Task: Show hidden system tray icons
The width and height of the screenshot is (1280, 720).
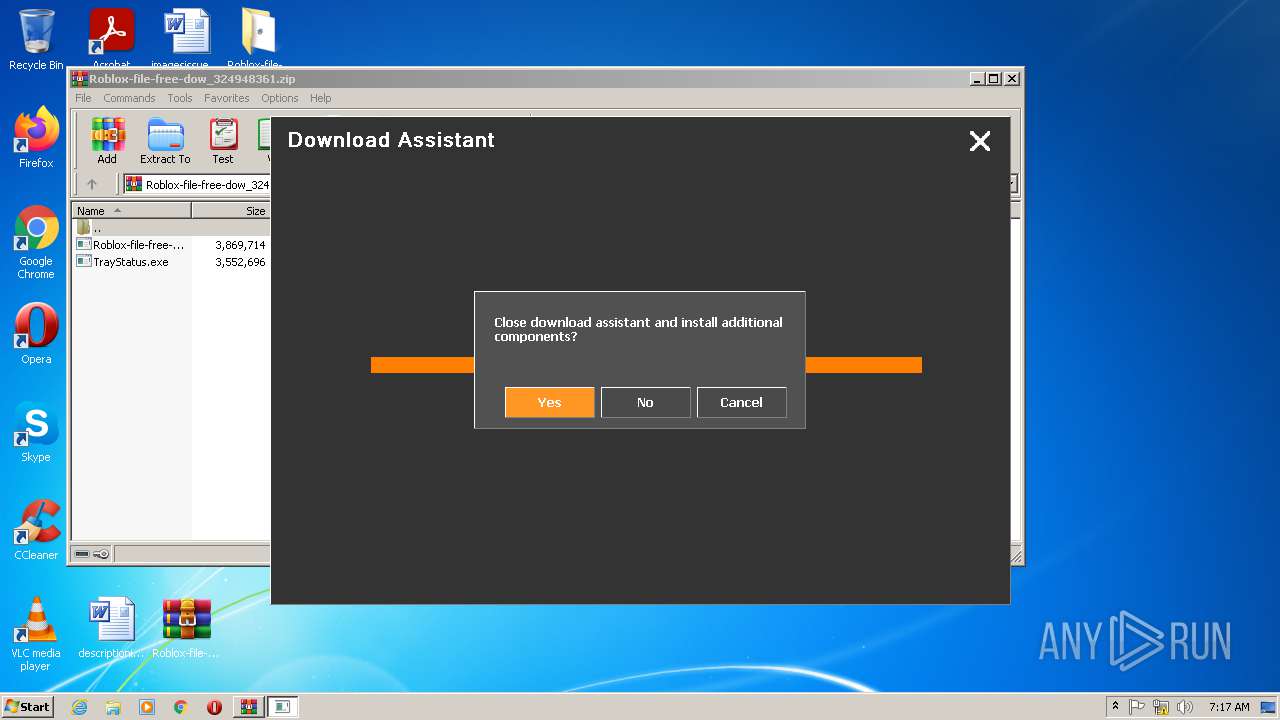Action: click(1115, 707)
